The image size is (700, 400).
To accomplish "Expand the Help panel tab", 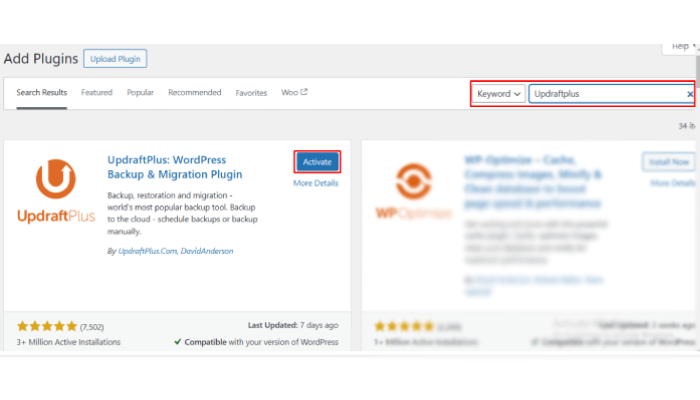I will (678, 47).
